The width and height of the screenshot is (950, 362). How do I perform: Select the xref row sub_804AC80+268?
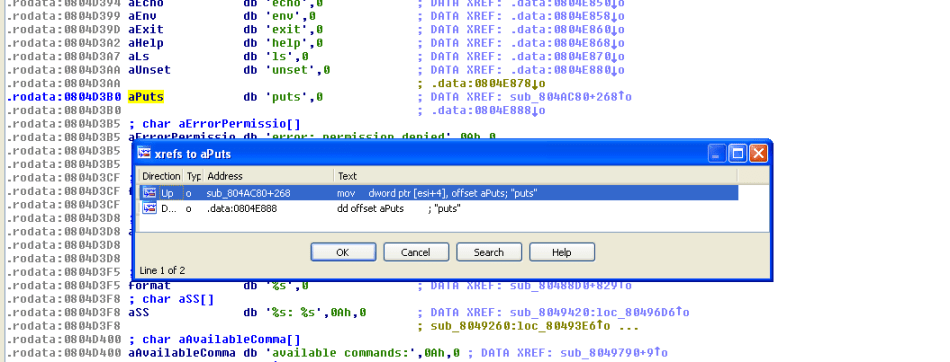tap(439, 193)
